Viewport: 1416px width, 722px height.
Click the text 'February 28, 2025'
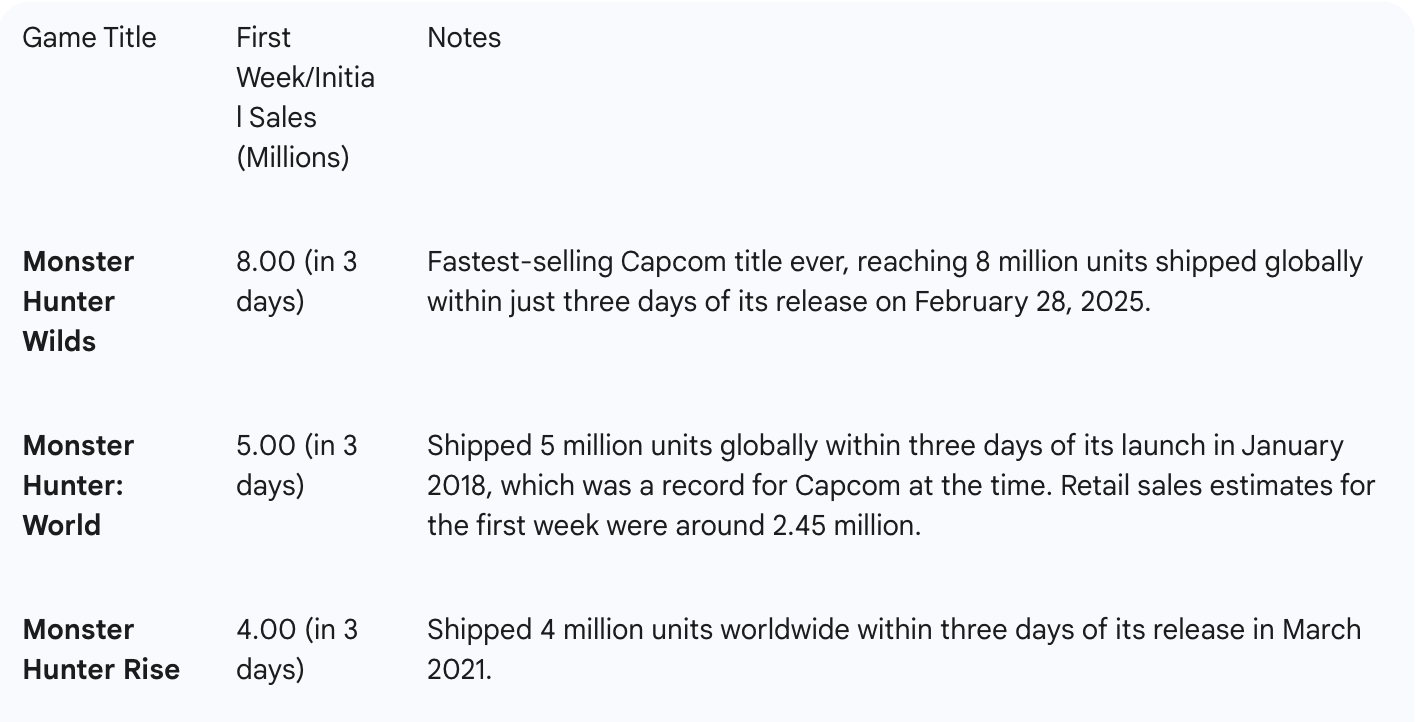(x=1031, y=301)
